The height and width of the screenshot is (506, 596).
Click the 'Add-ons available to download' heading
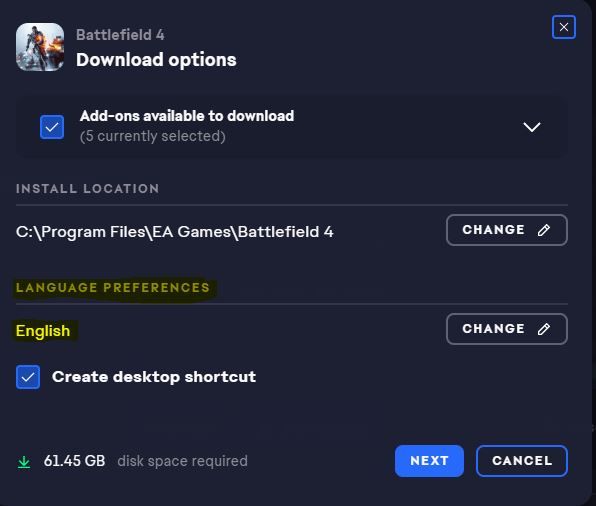(x=187, y=116)
